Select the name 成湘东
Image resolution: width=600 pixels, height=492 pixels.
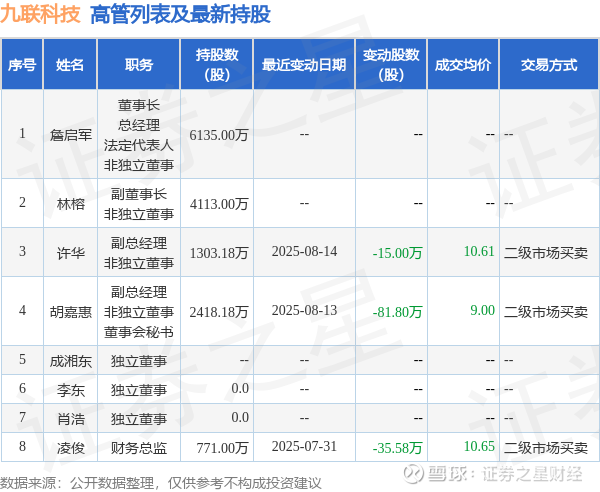(x=71, y=361)
